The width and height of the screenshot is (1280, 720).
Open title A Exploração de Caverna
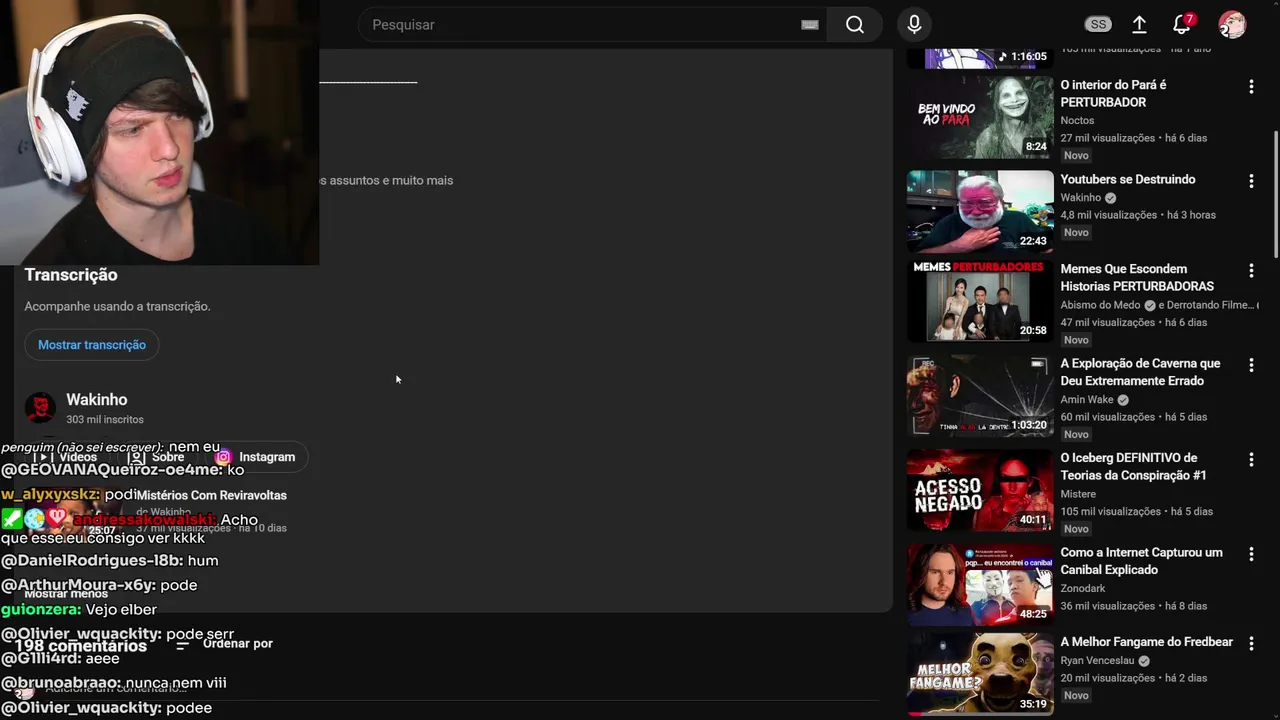(1140, 372)
